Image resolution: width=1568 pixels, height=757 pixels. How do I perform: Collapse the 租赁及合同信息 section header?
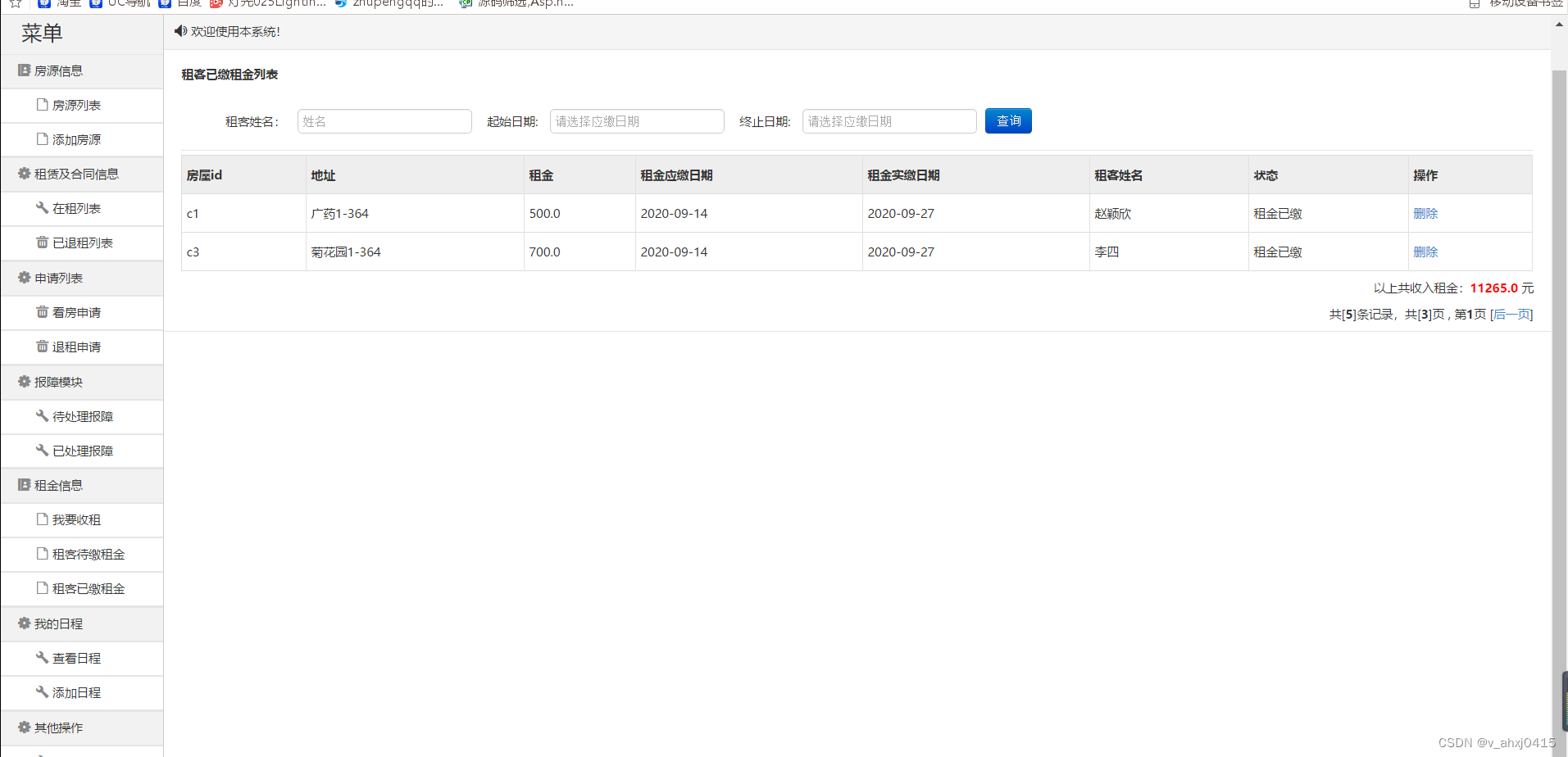click(x=82, y=175)
